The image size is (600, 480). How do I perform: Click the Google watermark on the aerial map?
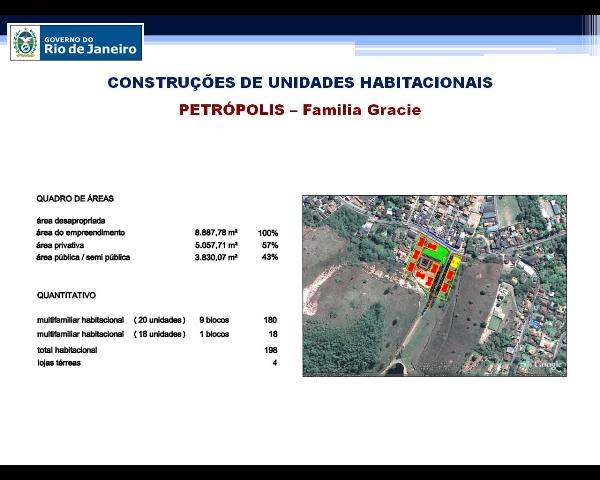point(547,365)
